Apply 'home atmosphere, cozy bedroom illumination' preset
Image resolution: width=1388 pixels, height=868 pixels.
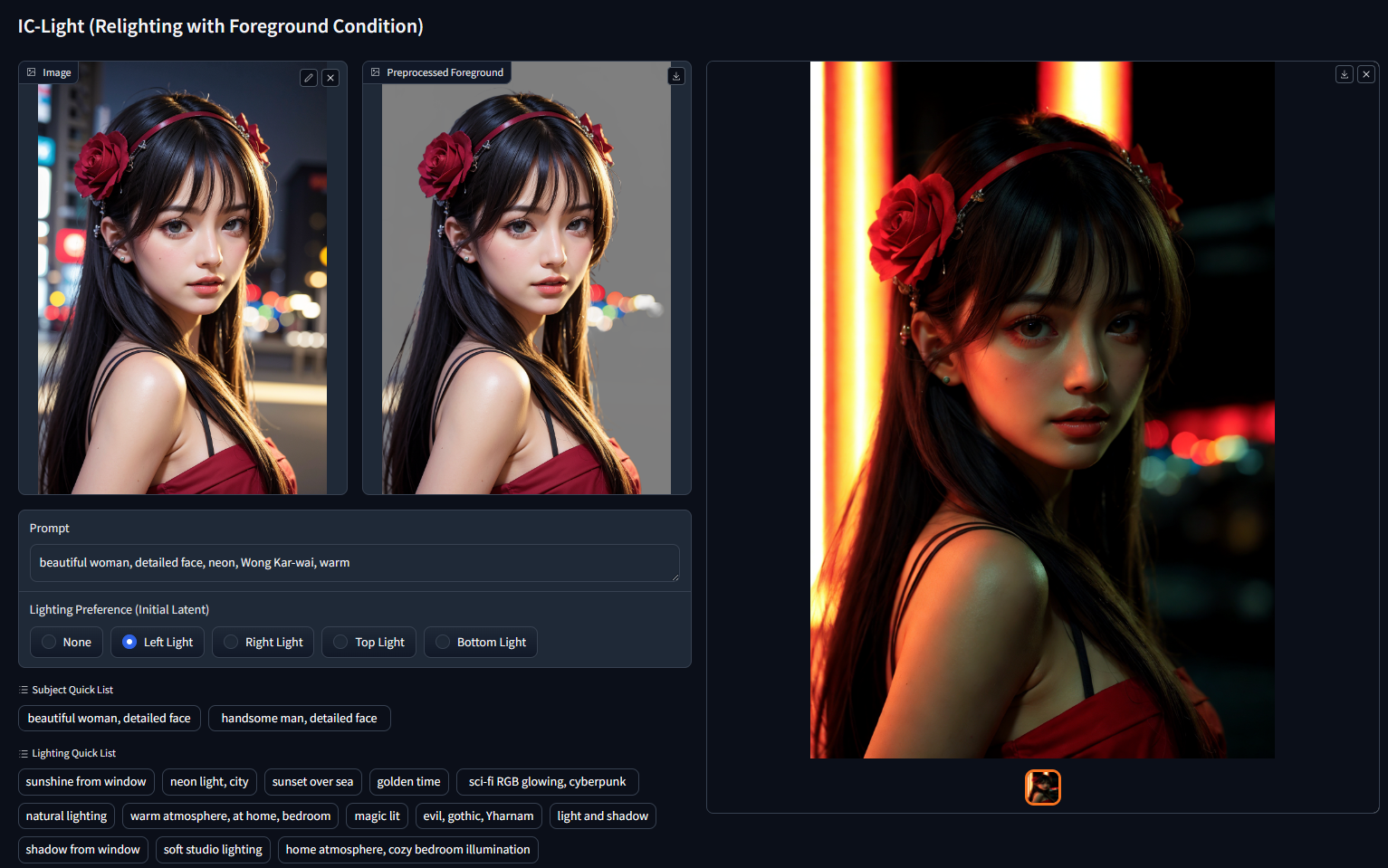[x=408, y=850]
